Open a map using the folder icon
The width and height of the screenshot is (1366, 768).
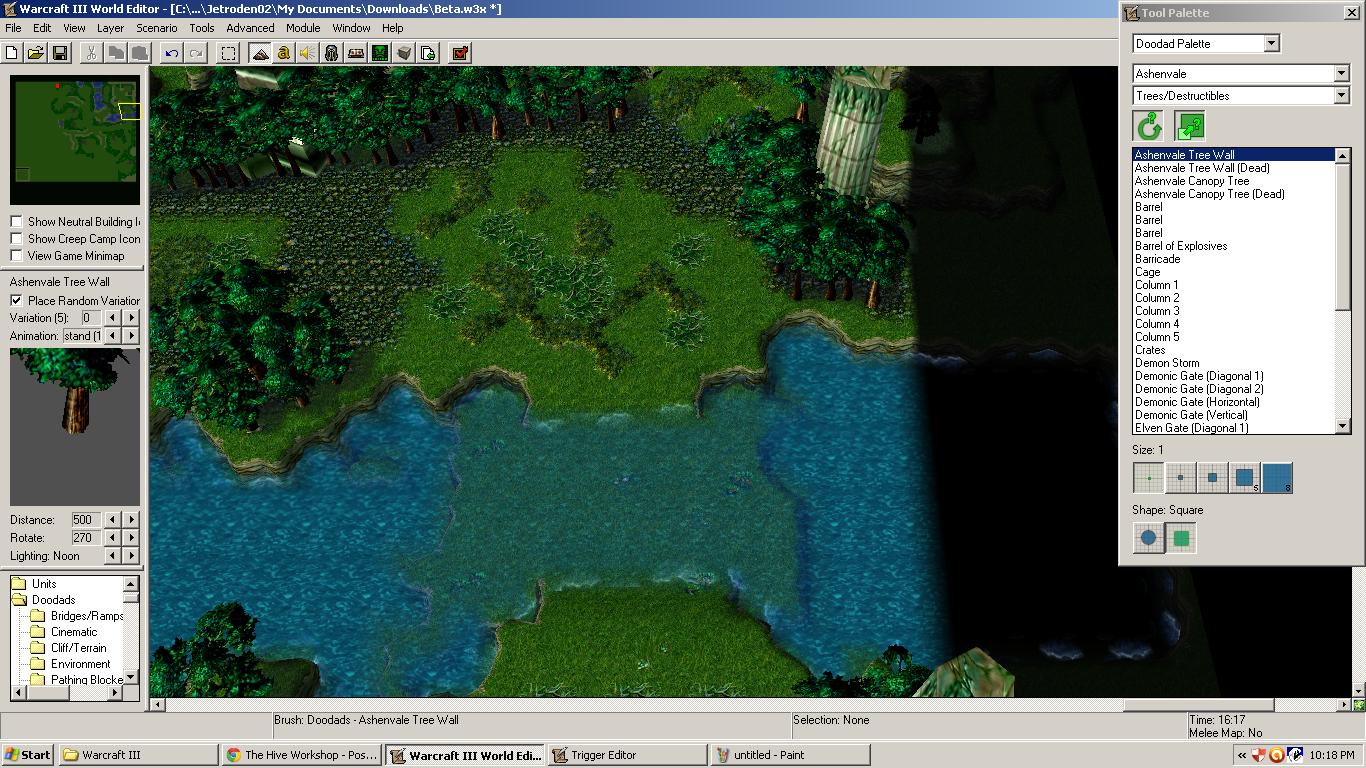[x=35, y=53]
